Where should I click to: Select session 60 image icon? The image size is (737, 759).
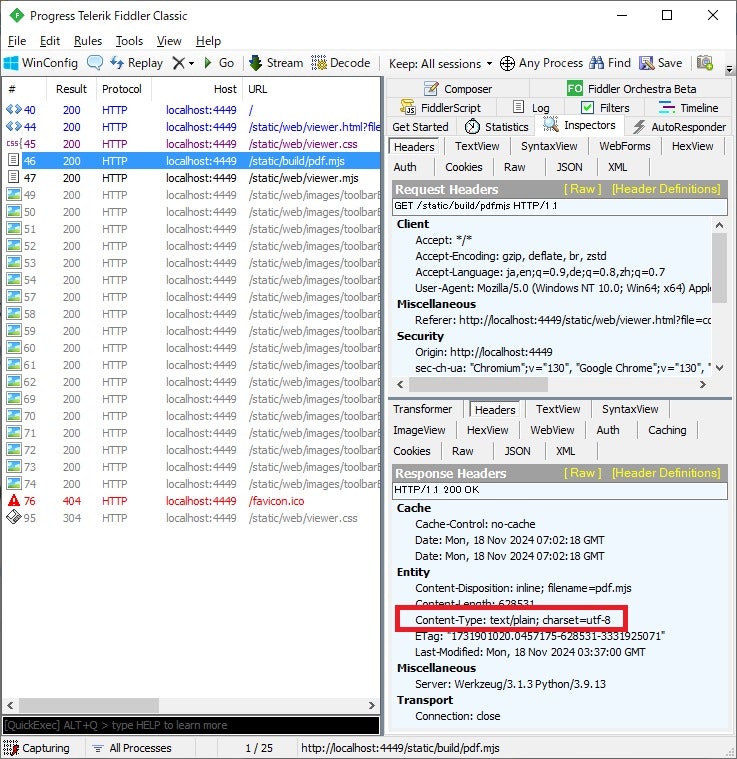pos(14,348)
